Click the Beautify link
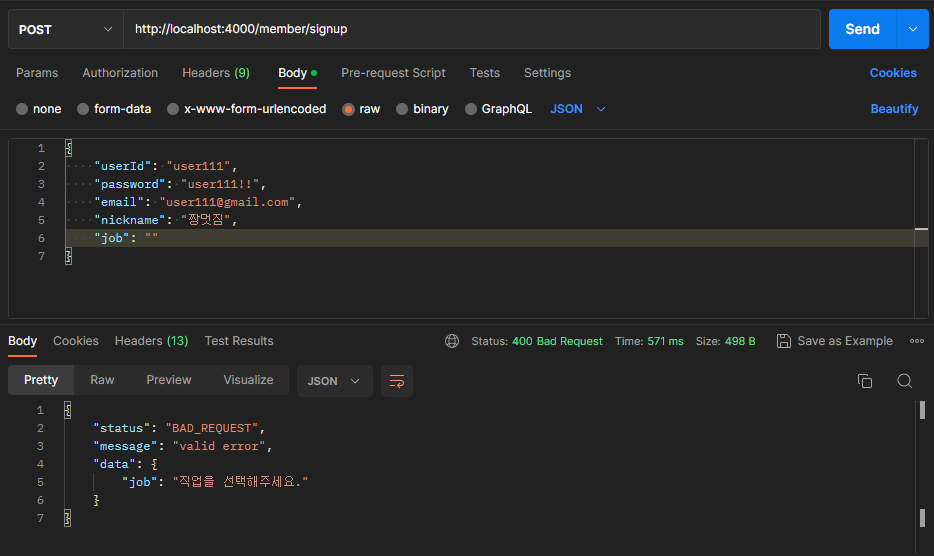 894,109
